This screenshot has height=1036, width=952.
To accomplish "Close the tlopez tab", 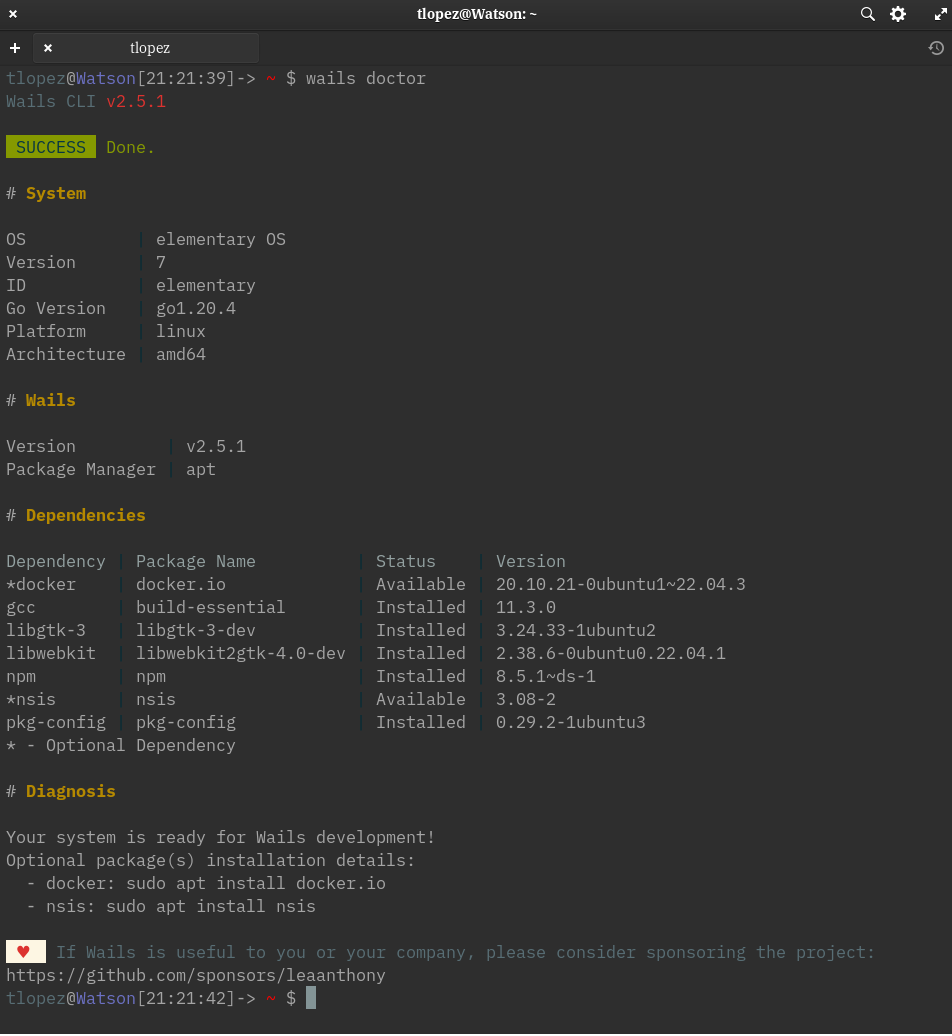I will (48, 48).
